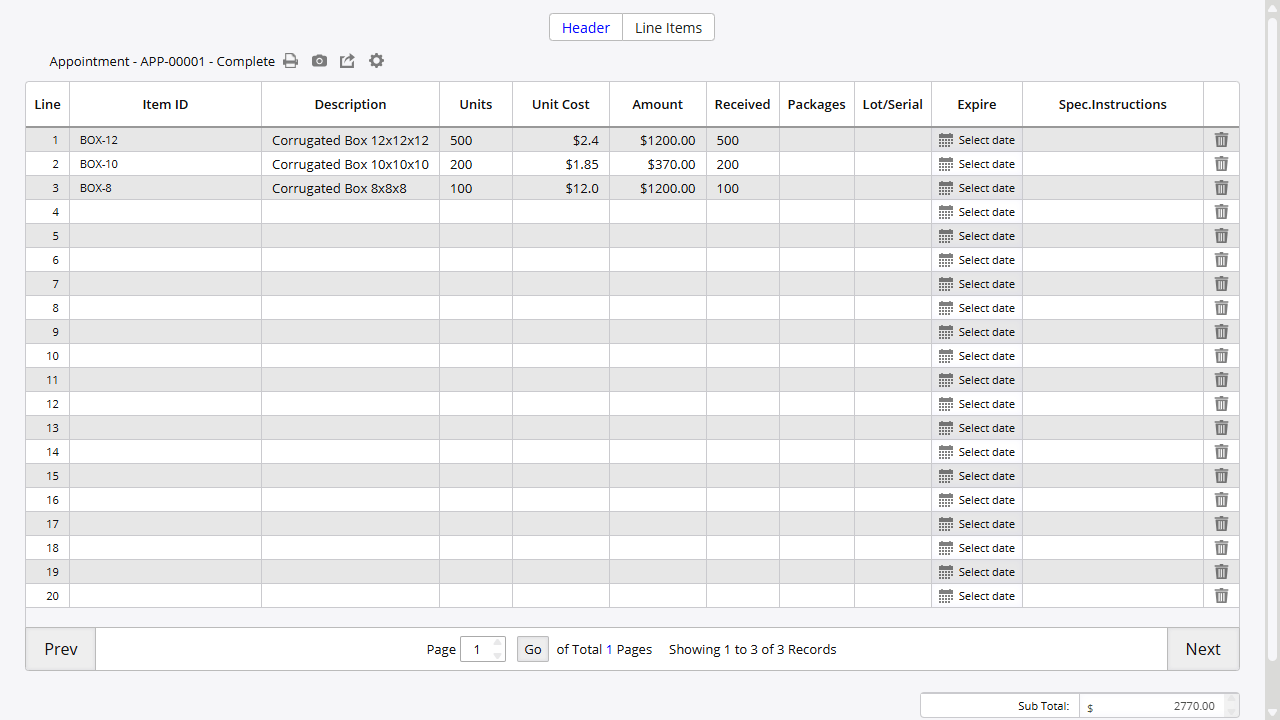This screenshot has width=1280, height=720.
Task: Click the Units cell for BOX-12
Action: [475, 140]
